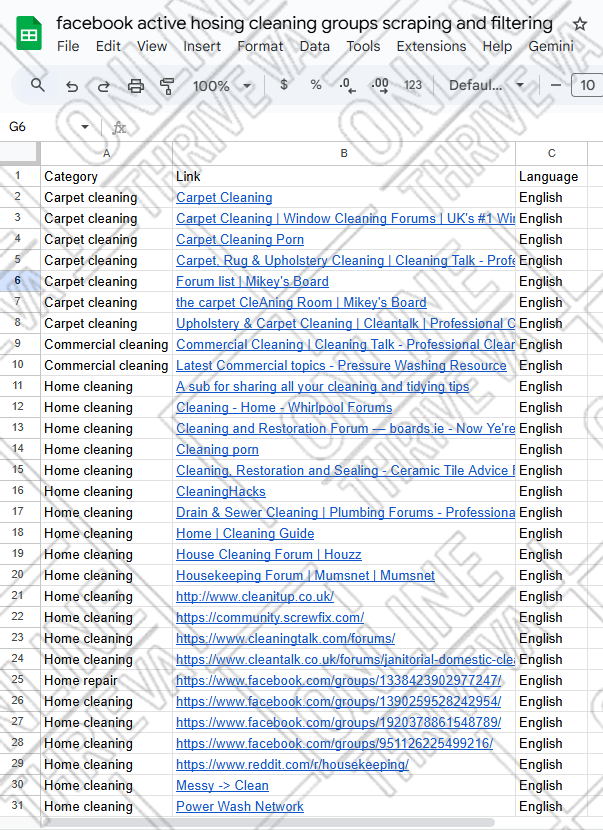Undo the last action

[72, 85]
